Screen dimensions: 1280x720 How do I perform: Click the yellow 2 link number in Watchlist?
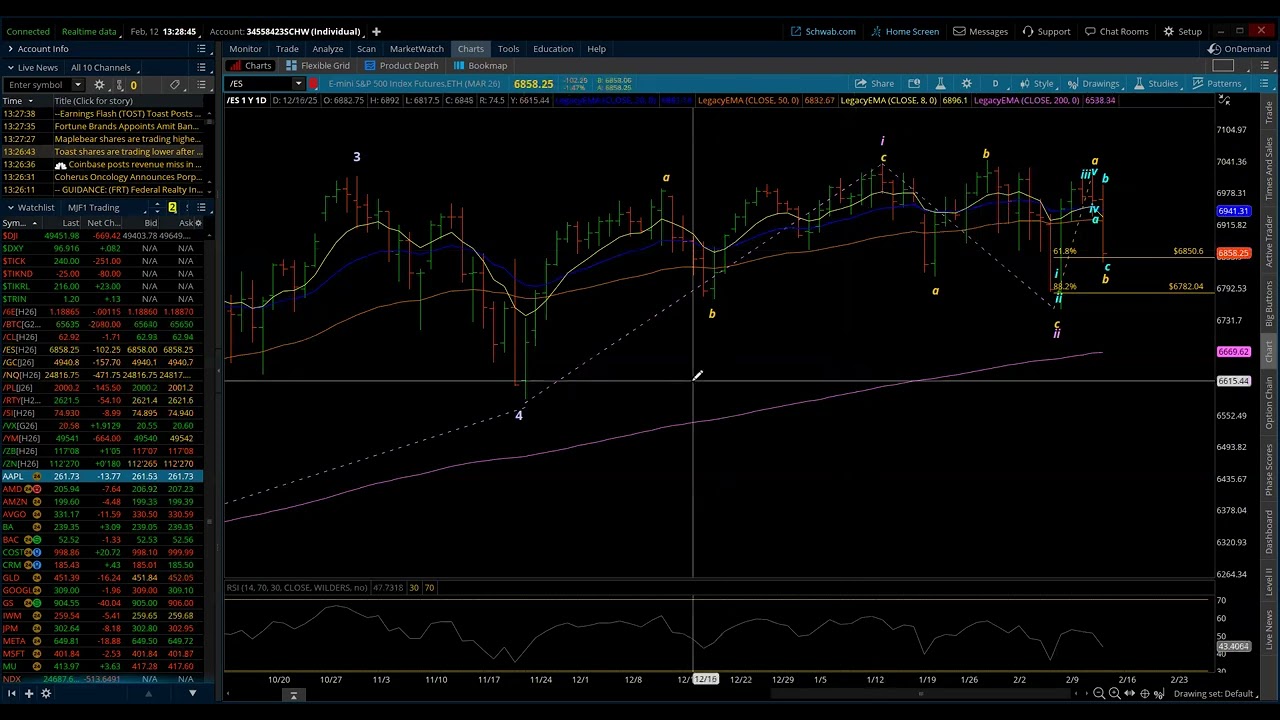[x=172, y=208]
